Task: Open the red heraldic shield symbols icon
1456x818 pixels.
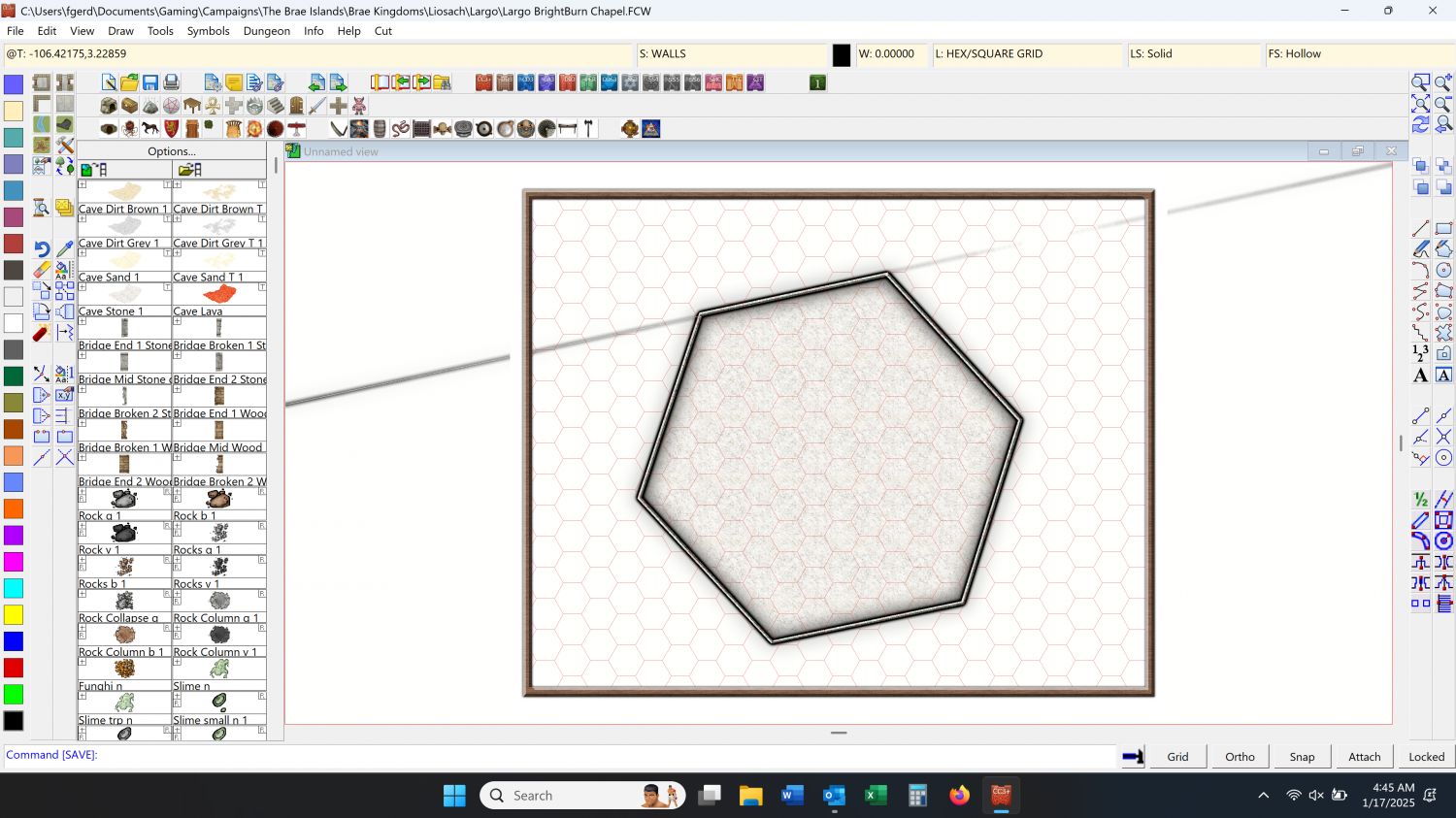Action: click(171, 128)
